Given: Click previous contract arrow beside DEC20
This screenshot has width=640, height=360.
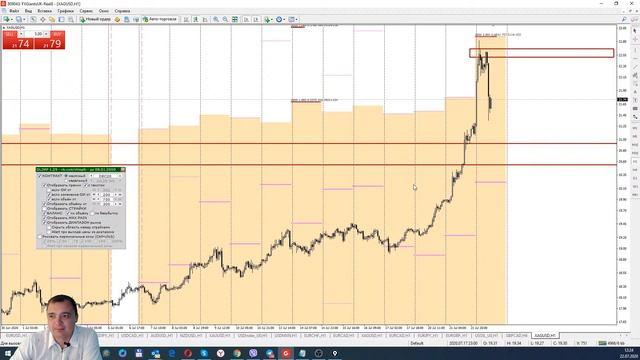Looking at the screenshot, I should click(91, 176).
